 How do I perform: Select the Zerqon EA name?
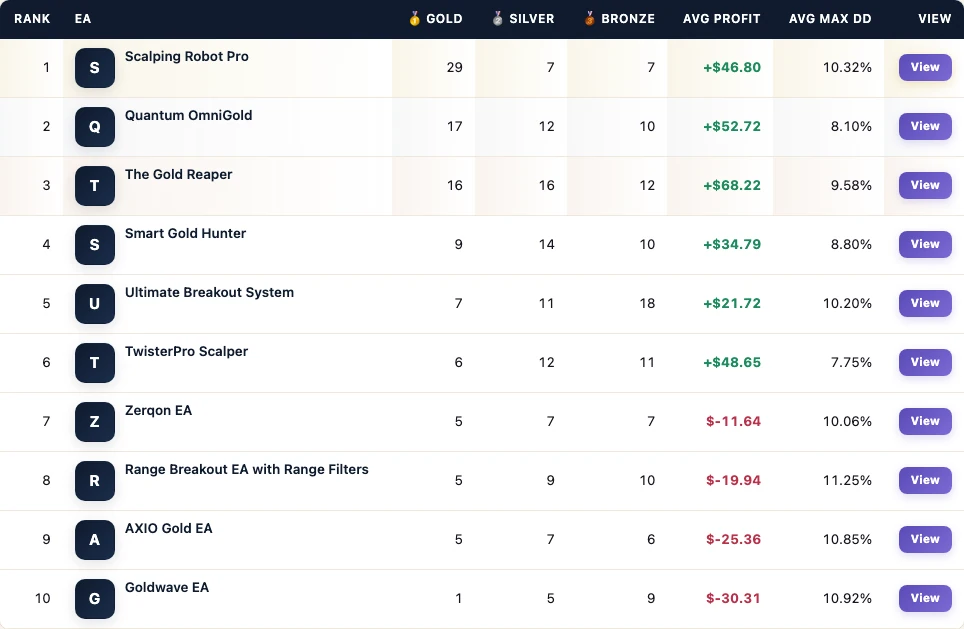159,411
